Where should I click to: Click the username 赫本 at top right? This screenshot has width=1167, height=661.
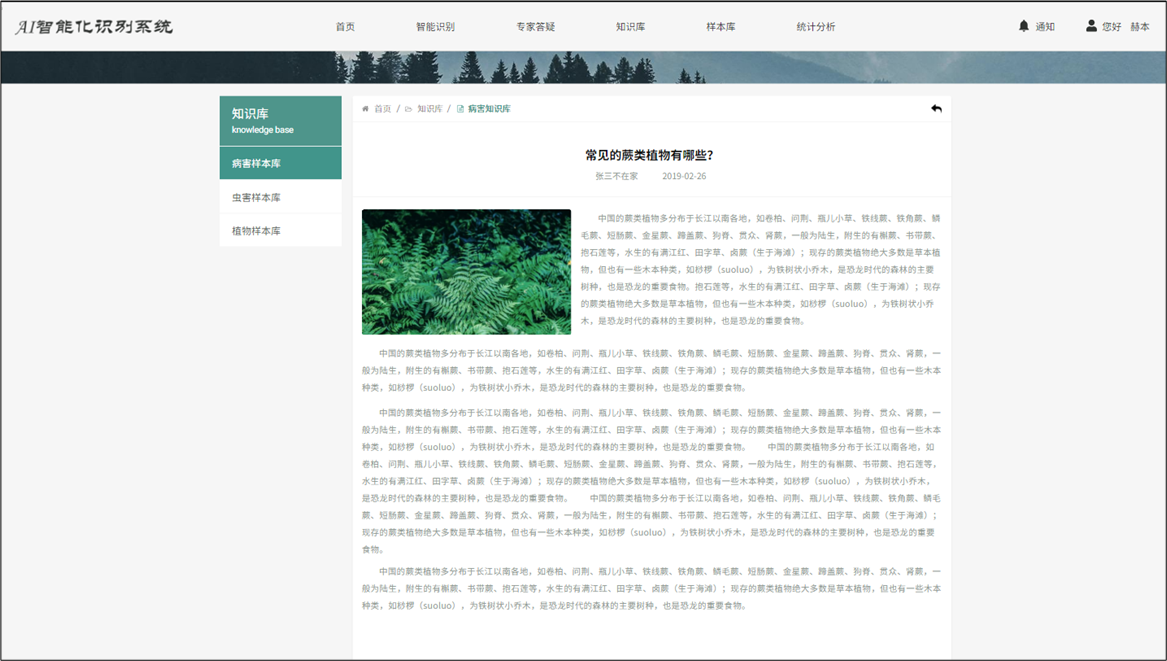(1140, 27)
